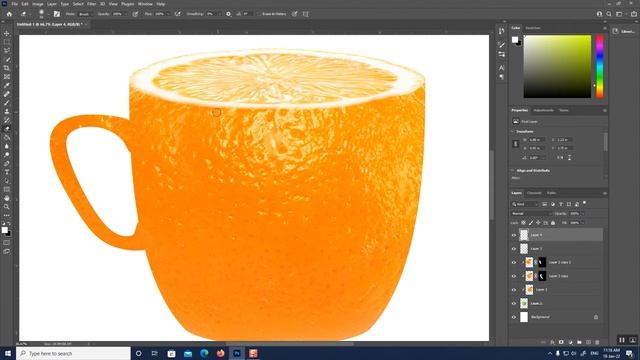Image resolution: width=640 pixels, height=360 pixels.
Task: Open the Opacity dropdown in options bar
Action: (x=125, y=14)
